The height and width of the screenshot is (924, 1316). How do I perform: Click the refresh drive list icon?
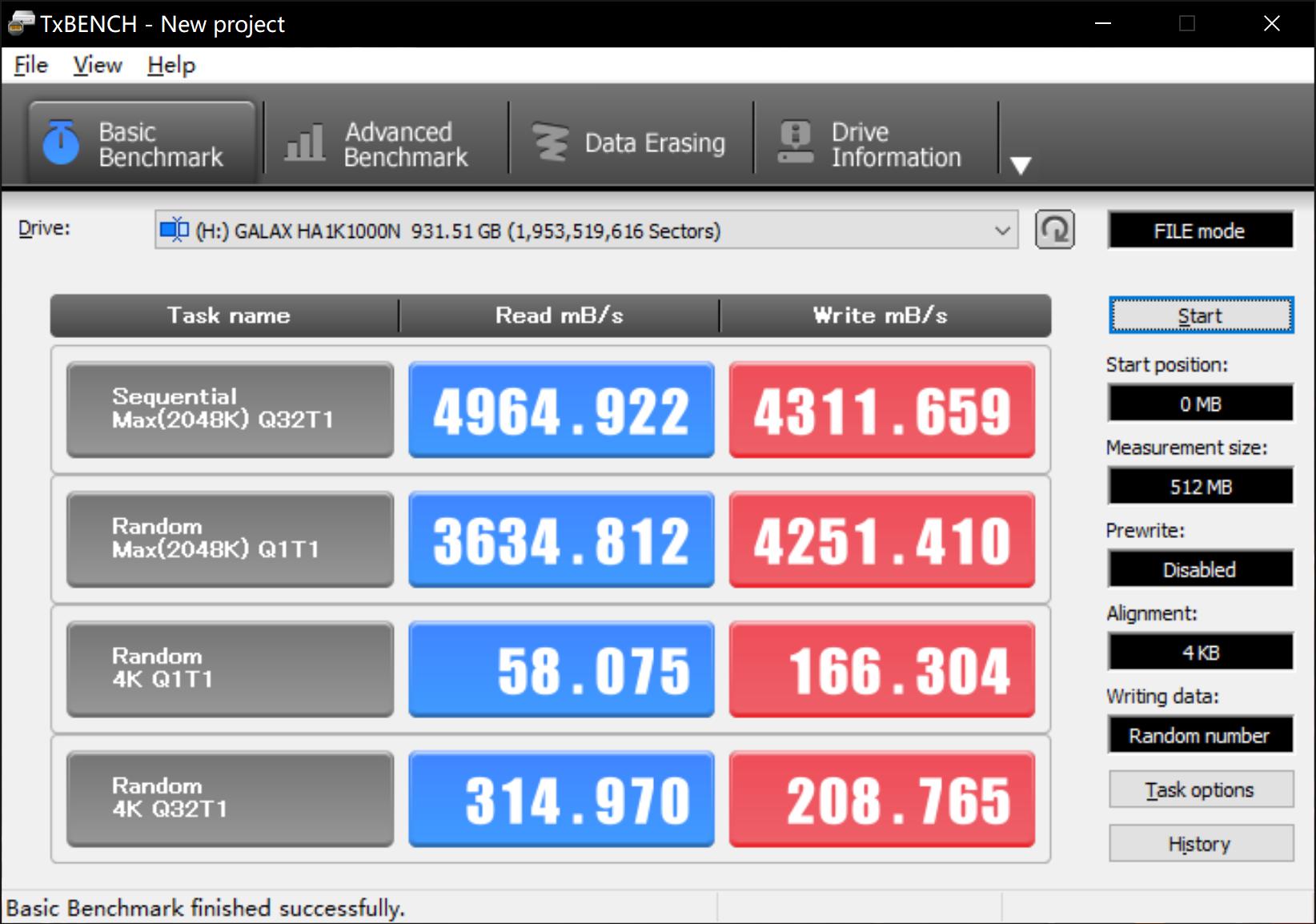click(1054, 231)
